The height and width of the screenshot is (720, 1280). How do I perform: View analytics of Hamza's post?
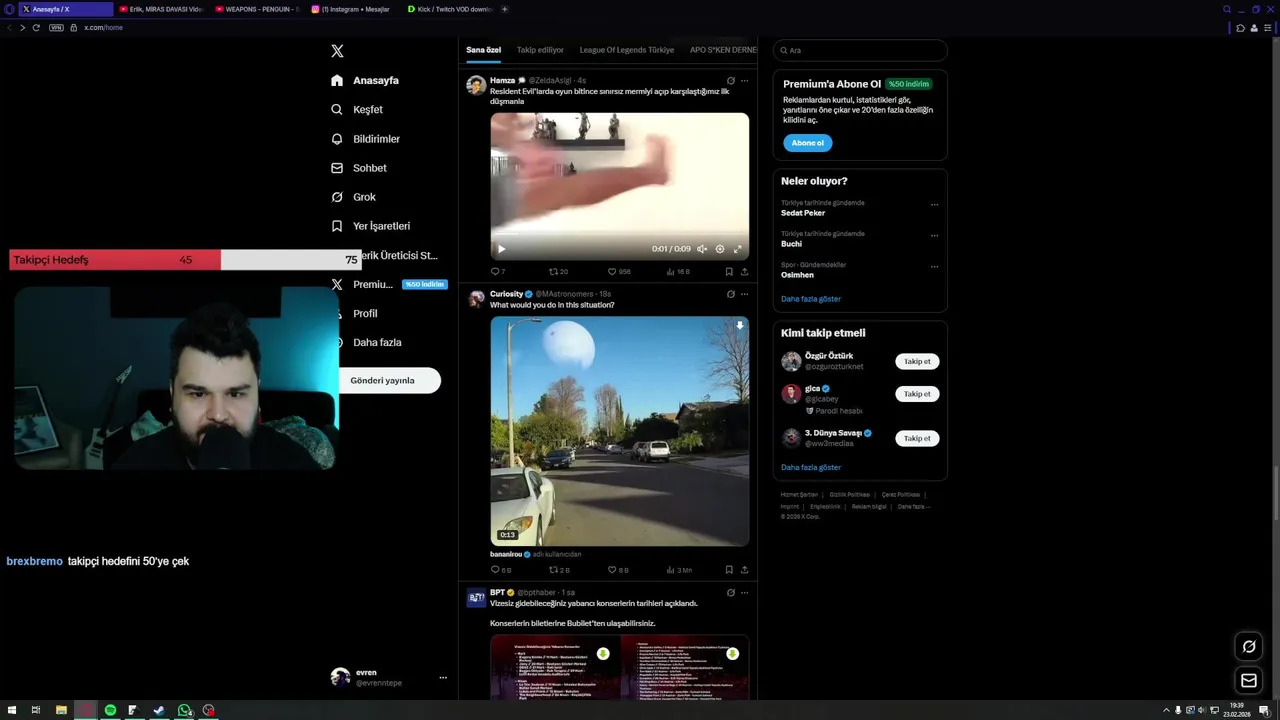tap(678, 272)
